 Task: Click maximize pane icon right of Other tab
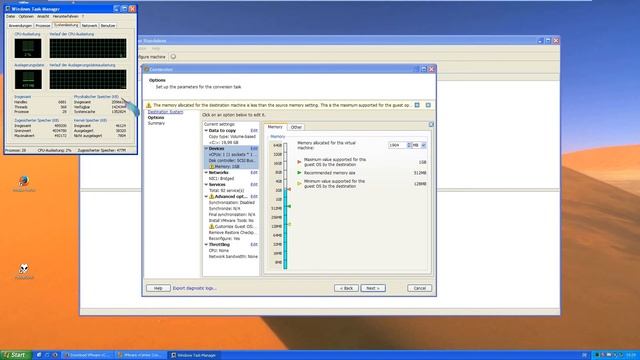coord(431,124)
